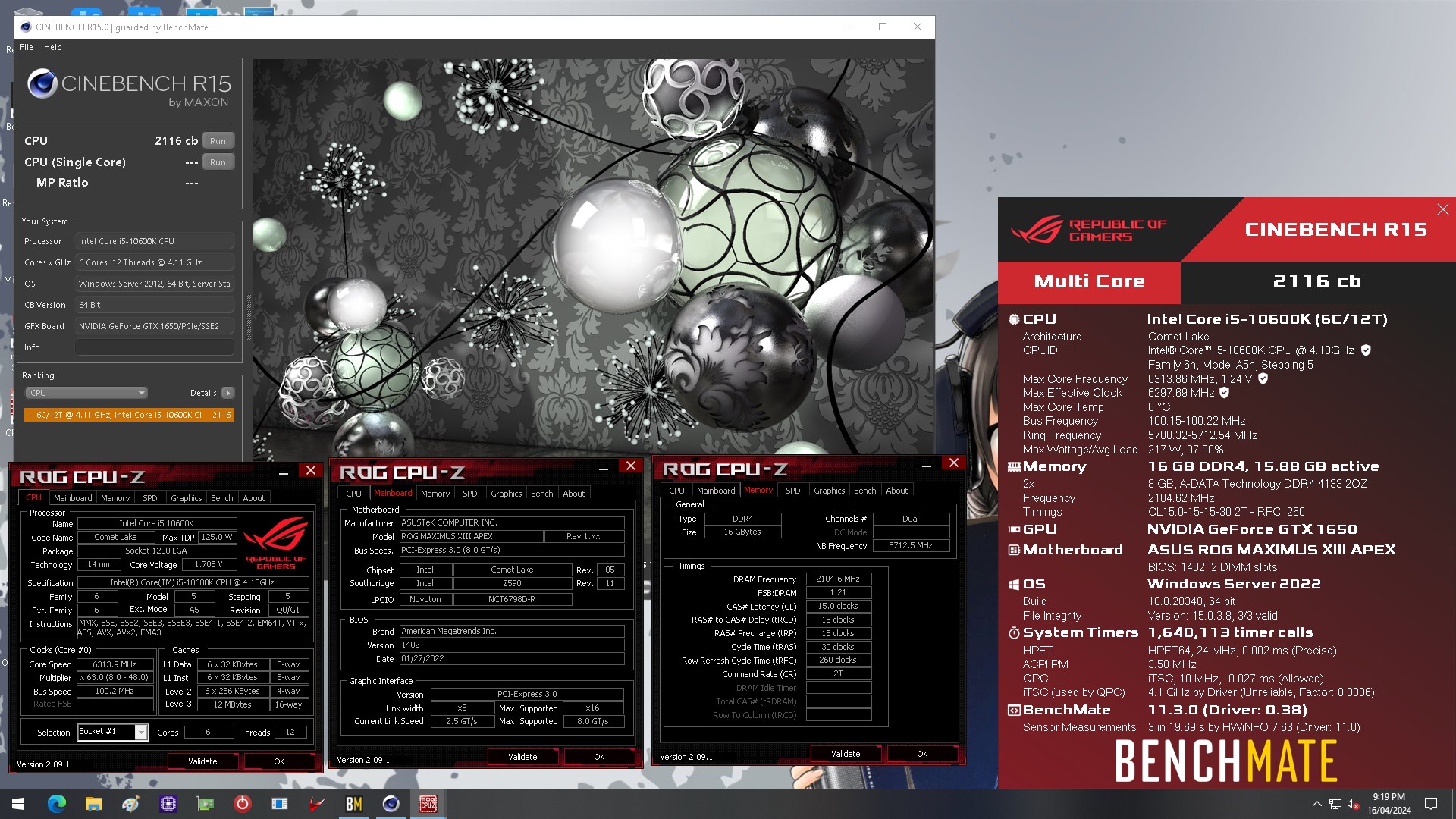This screenshot has height=819, width=1456.
Task: Open Paint from the taskbar
Action: click(x=130, y=804)
